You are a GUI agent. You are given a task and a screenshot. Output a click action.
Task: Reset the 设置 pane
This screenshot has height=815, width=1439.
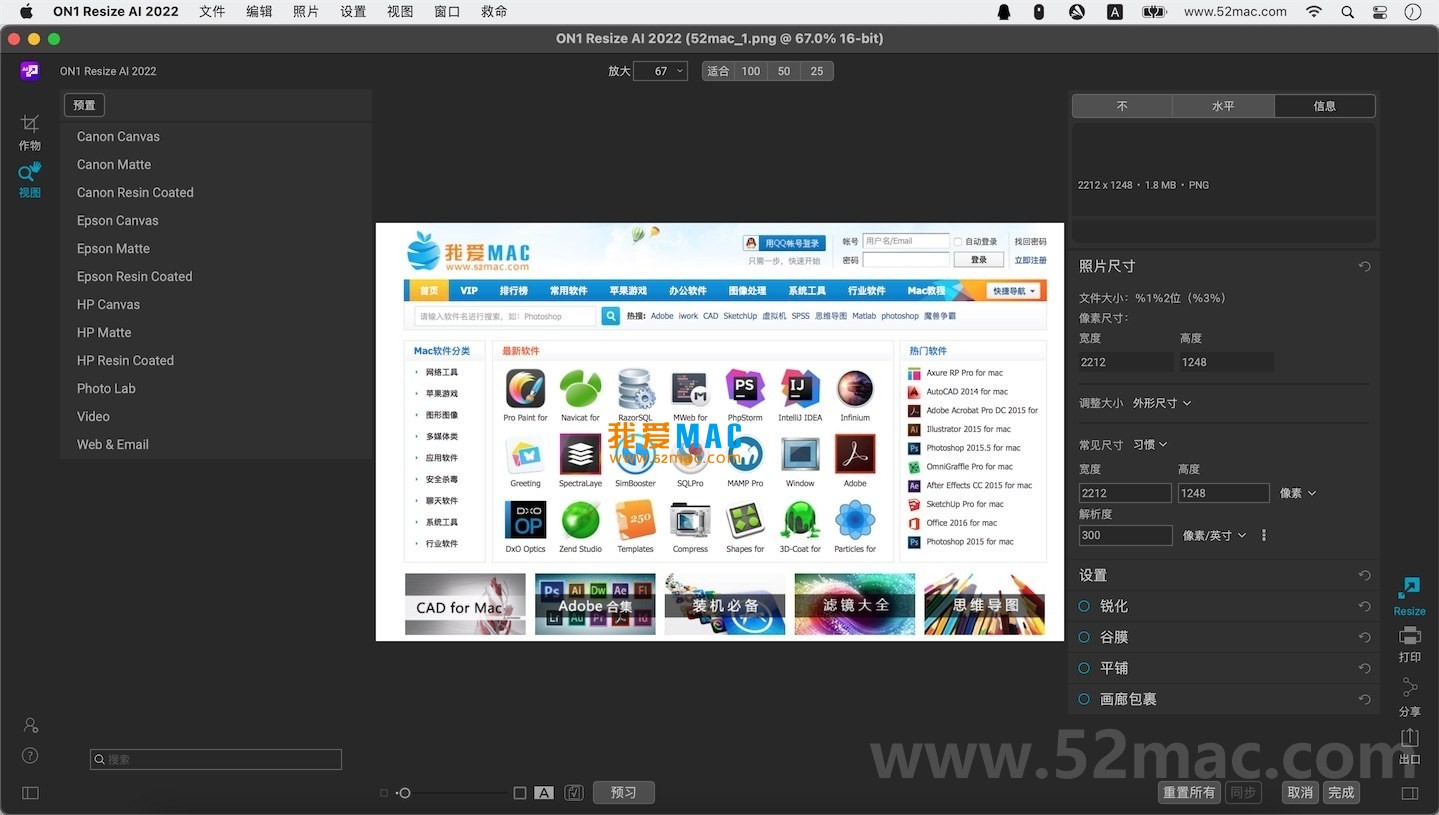coord(1364,575)
